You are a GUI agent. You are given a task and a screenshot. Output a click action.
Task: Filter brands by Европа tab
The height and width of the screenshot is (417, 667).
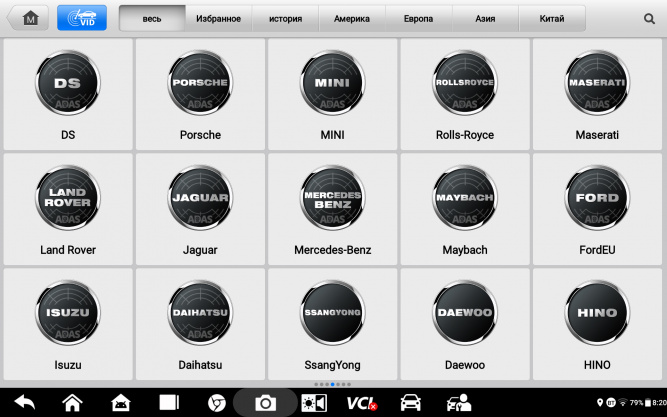coord(419,19)
